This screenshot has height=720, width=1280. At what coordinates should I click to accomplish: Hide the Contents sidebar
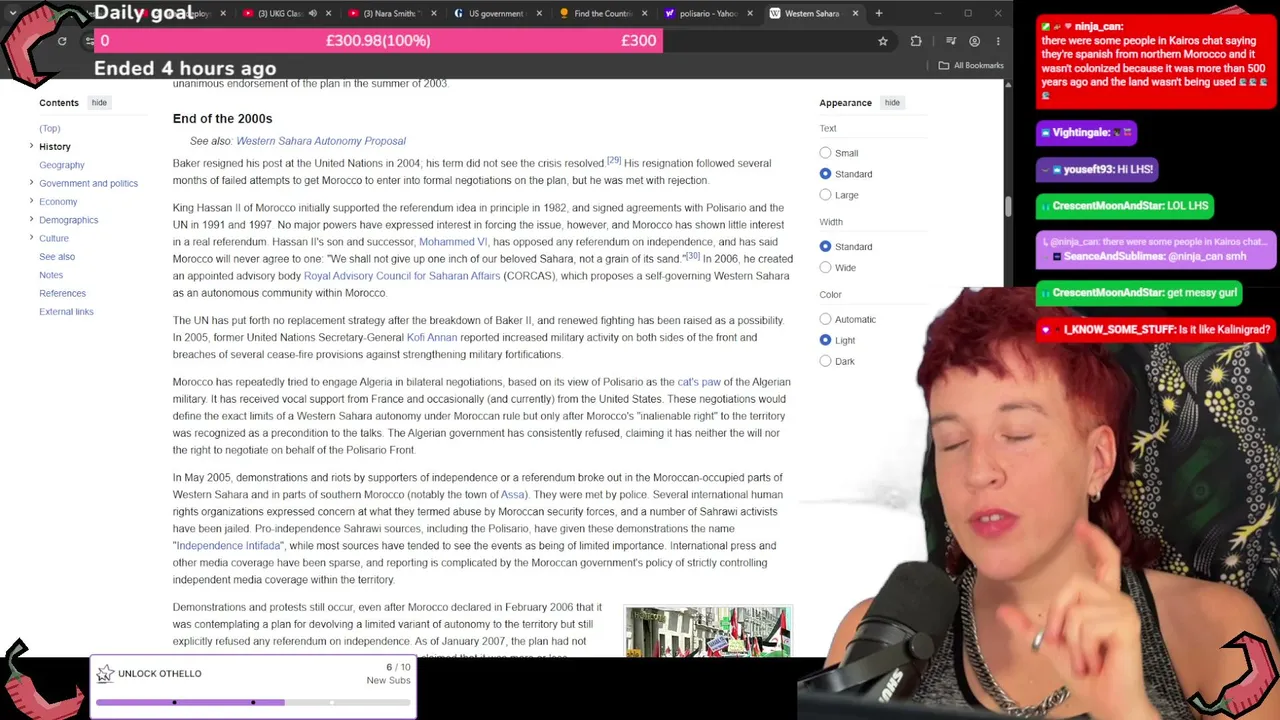(99, 103)
